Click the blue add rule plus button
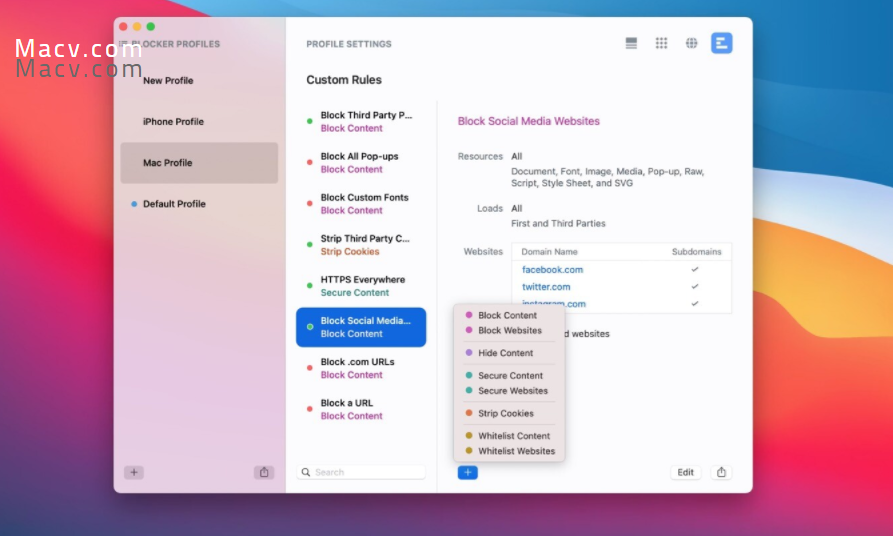This screenshot has width=893, height=536. (x=468, y=472)
